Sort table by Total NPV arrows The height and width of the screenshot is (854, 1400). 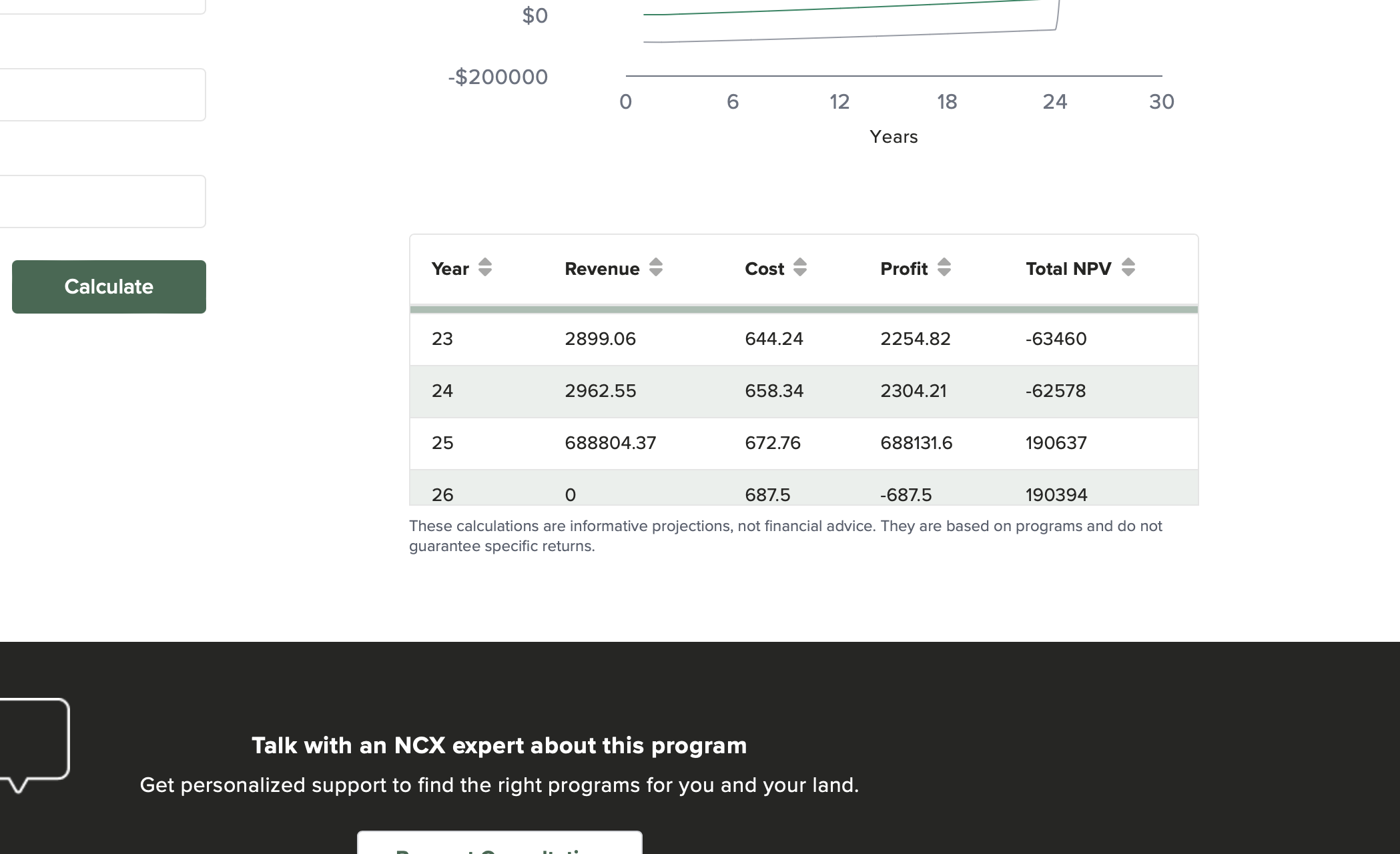pos(1128,268)
